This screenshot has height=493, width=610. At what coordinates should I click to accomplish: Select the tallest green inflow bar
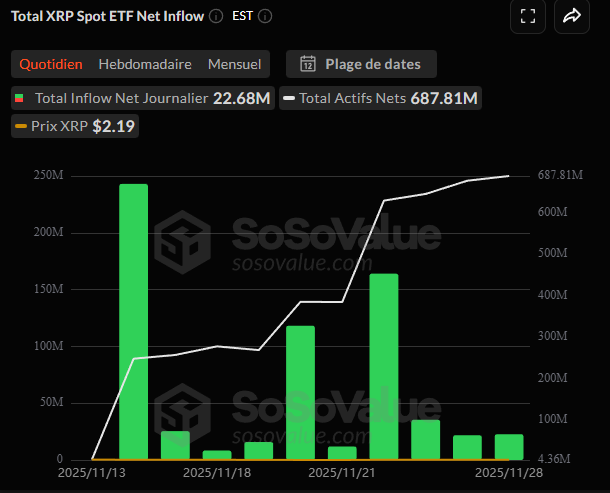click(133, 320)
